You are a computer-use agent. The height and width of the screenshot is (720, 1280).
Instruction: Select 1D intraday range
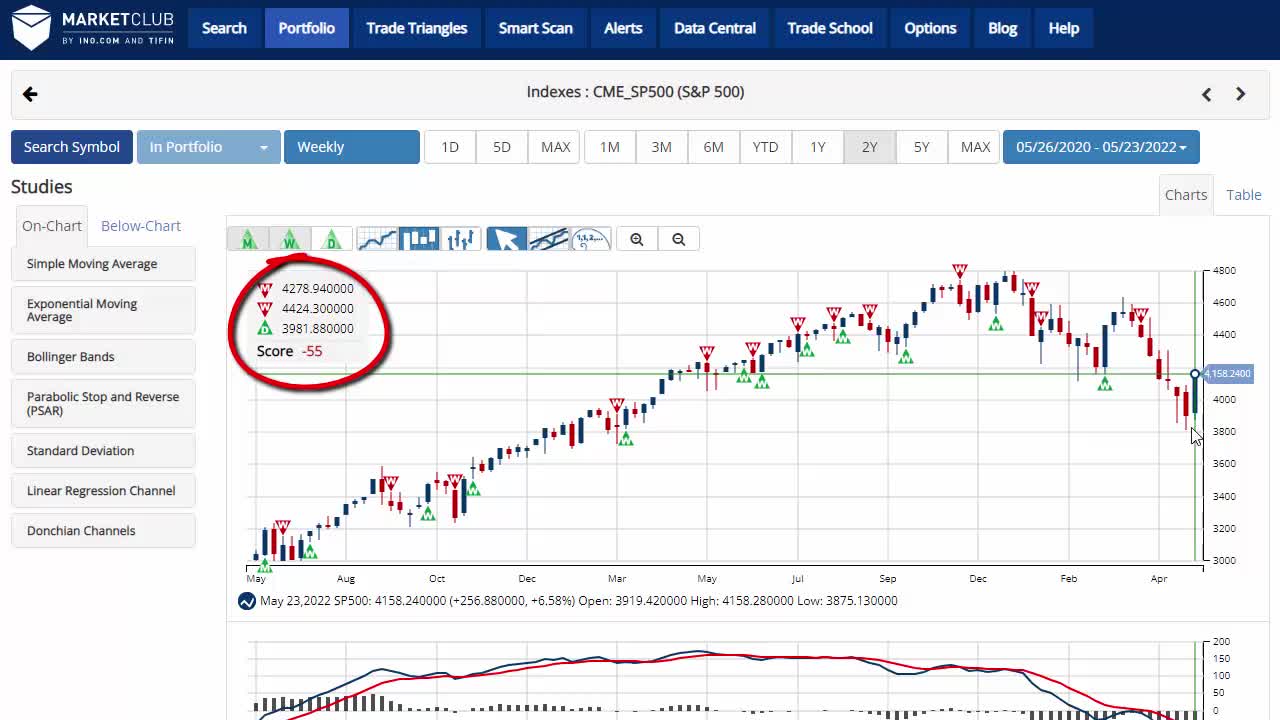[450, 147]
